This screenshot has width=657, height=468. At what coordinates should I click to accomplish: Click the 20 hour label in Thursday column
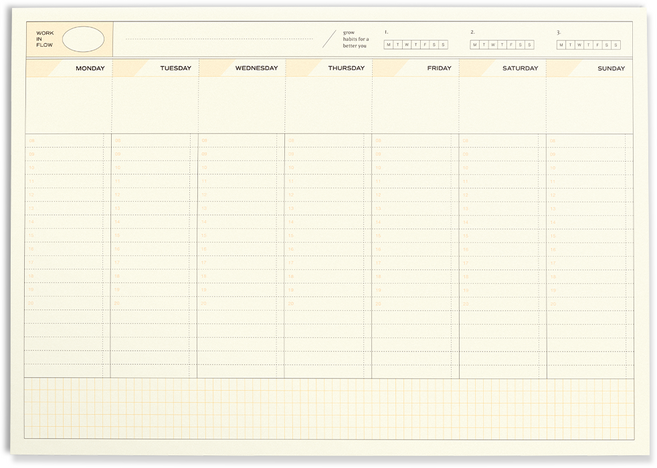coord(291,303)
